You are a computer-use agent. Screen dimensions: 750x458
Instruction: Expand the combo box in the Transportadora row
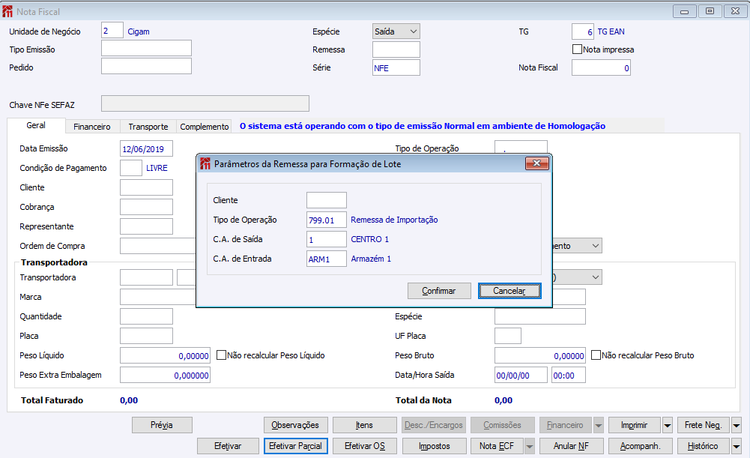[596, 277]
